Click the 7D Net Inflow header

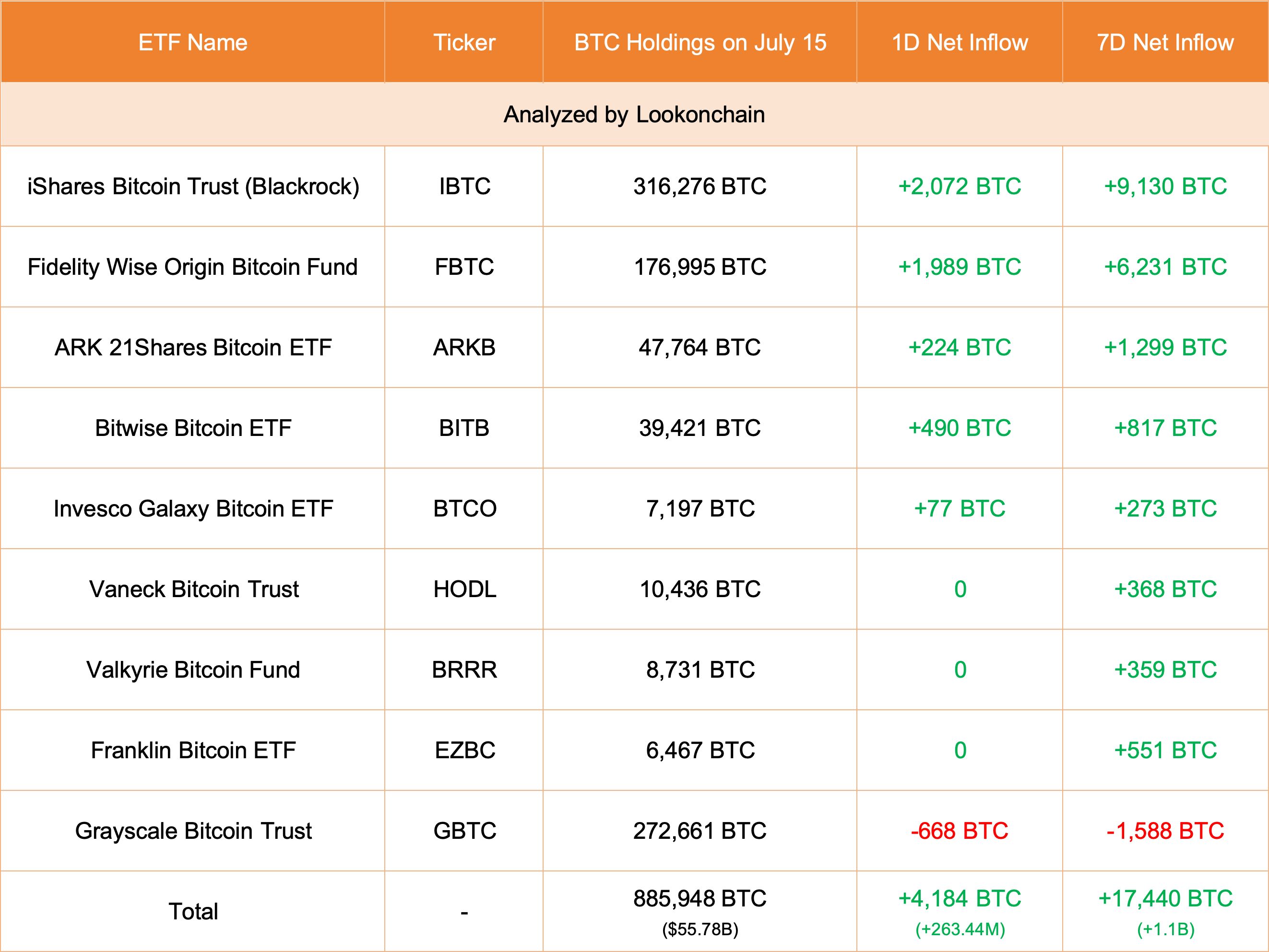[x=1165, y=43]
